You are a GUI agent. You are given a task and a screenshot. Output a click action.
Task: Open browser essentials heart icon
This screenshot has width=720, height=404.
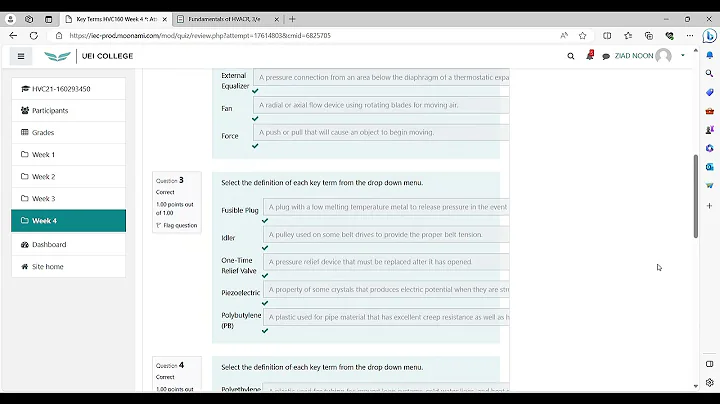pyautogui.click(x=669, y=35)
